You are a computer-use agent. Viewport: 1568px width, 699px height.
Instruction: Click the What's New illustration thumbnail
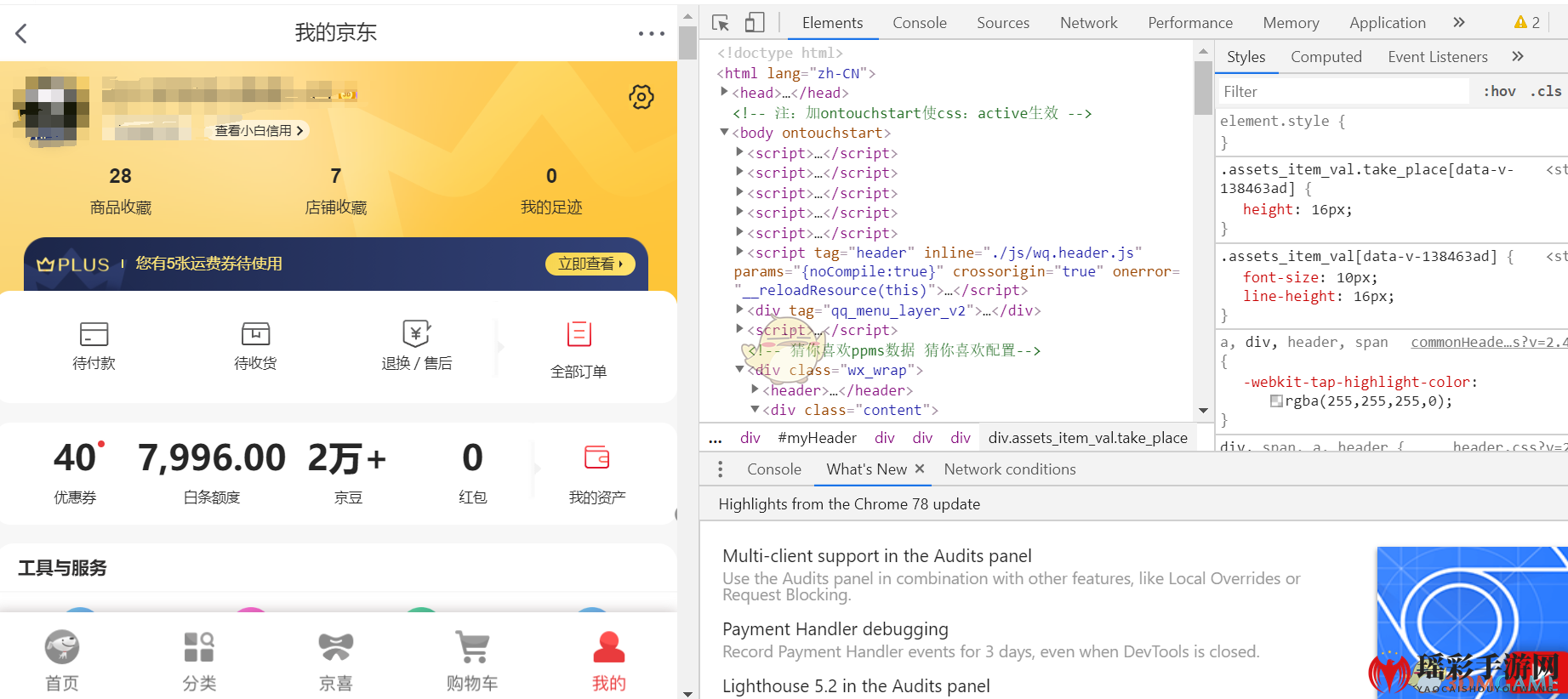[x=1473, y=622]
